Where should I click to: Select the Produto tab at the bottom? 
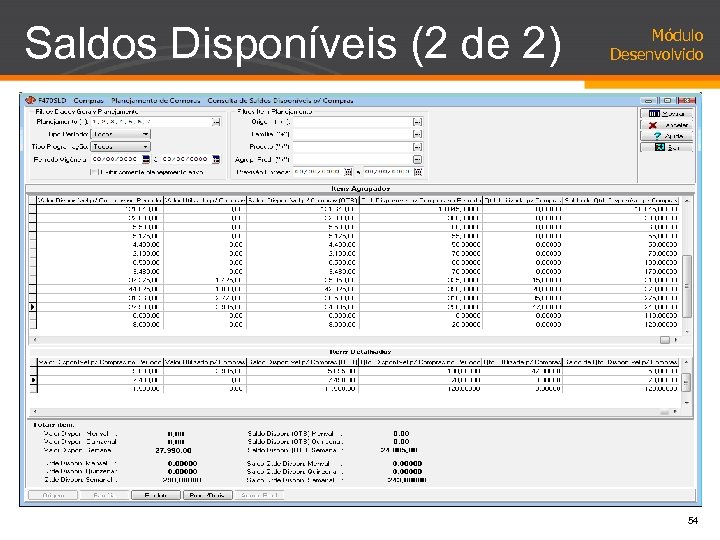point(156,495)
